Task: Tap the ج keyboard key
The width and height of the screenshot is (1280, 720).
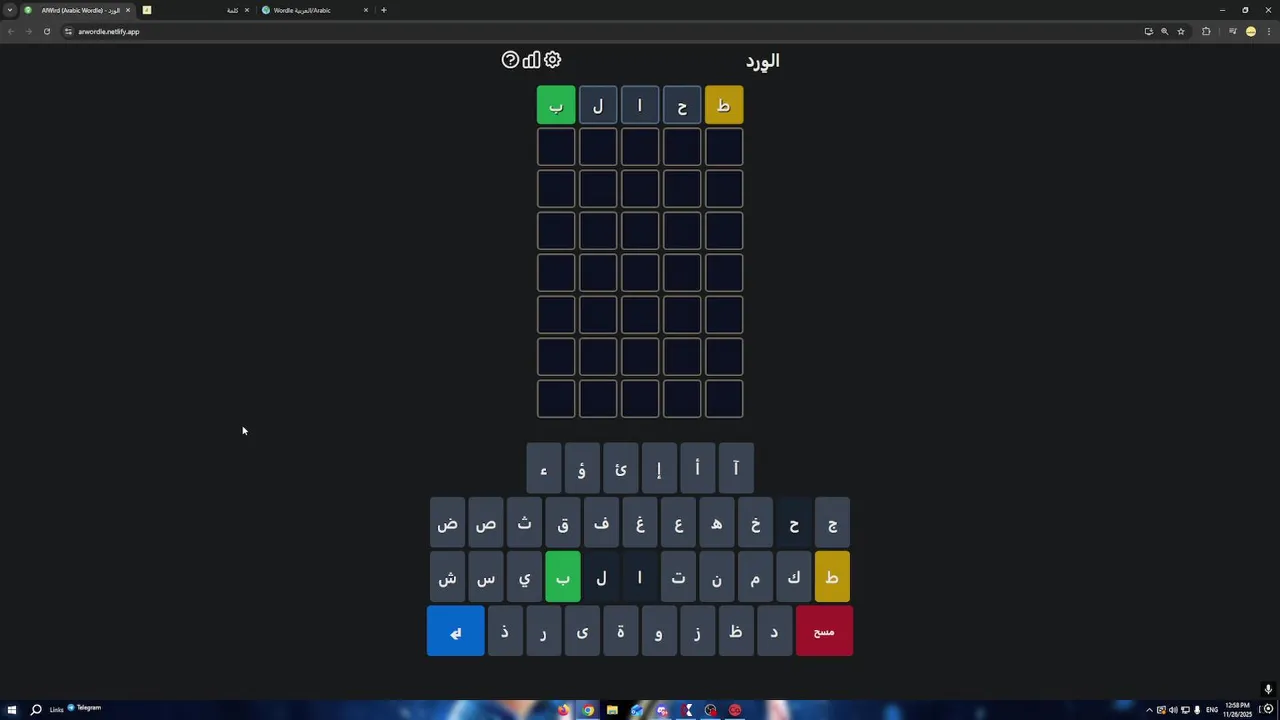Action: click(x=832, y=523)
